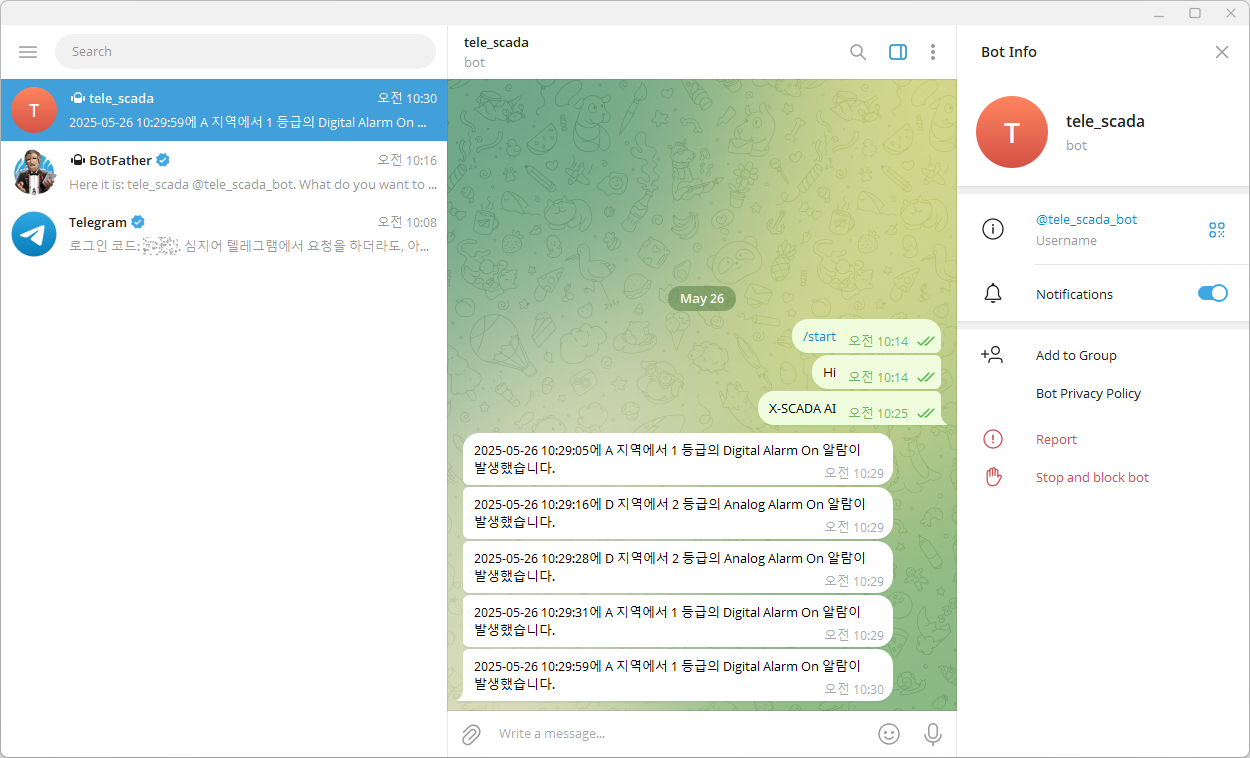
Task: Maximize the Telegram window
Action: click(x=1195, y=13)
